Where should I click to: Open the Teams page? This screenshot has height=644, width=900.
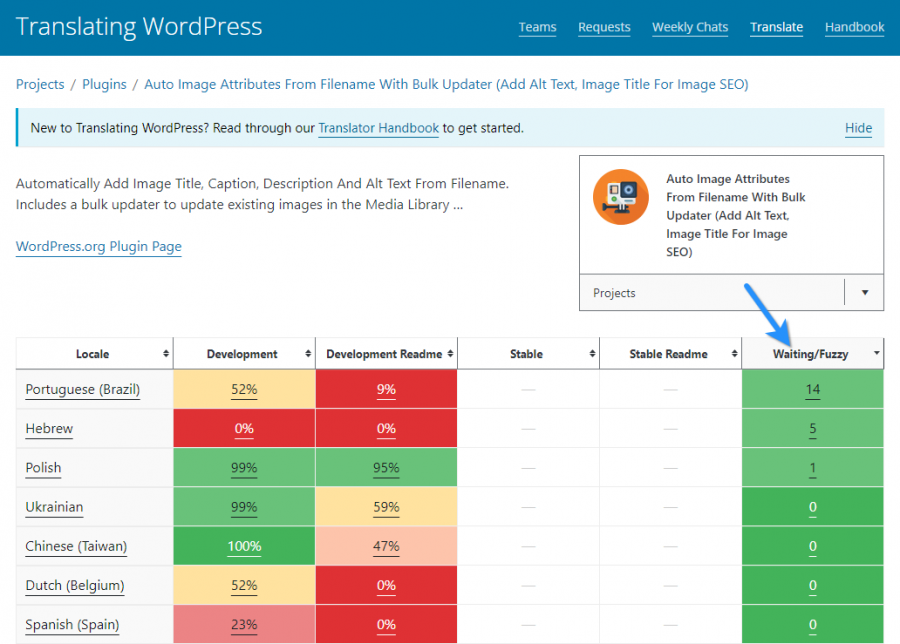tap(537, 27)
